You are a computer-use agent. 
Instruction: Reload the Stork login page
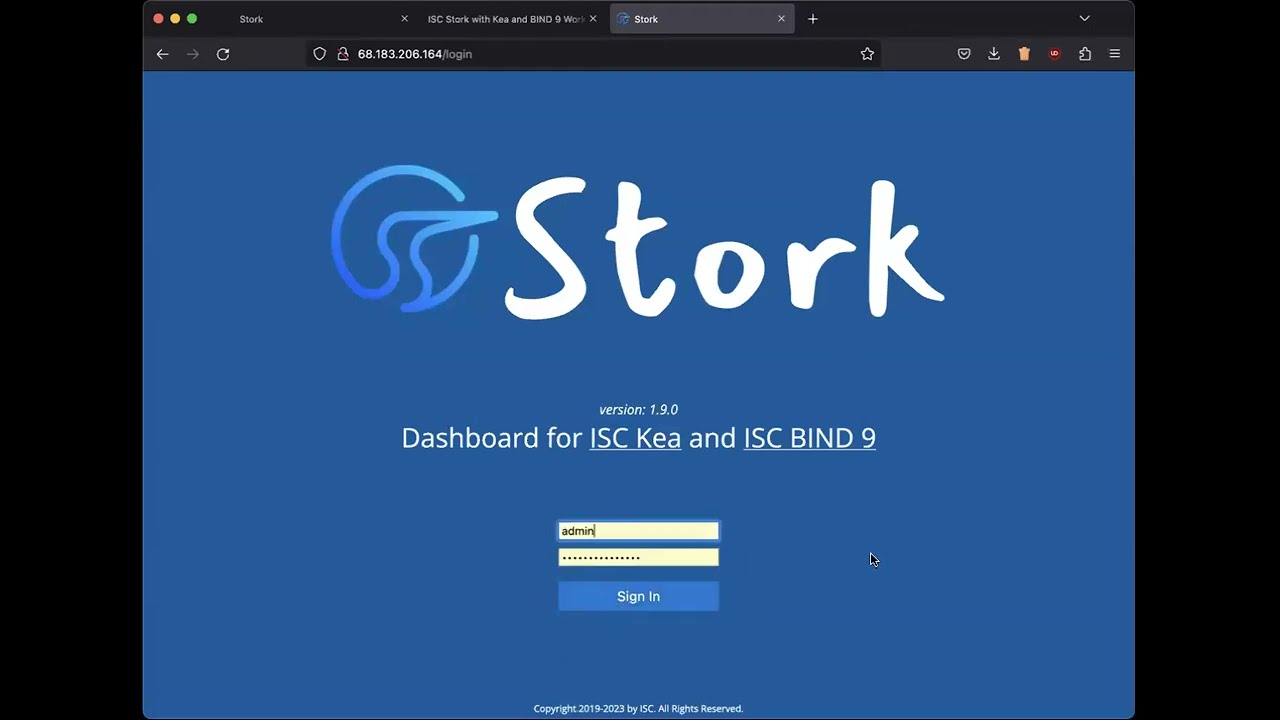pyautogui.click(x=223, y=54)
